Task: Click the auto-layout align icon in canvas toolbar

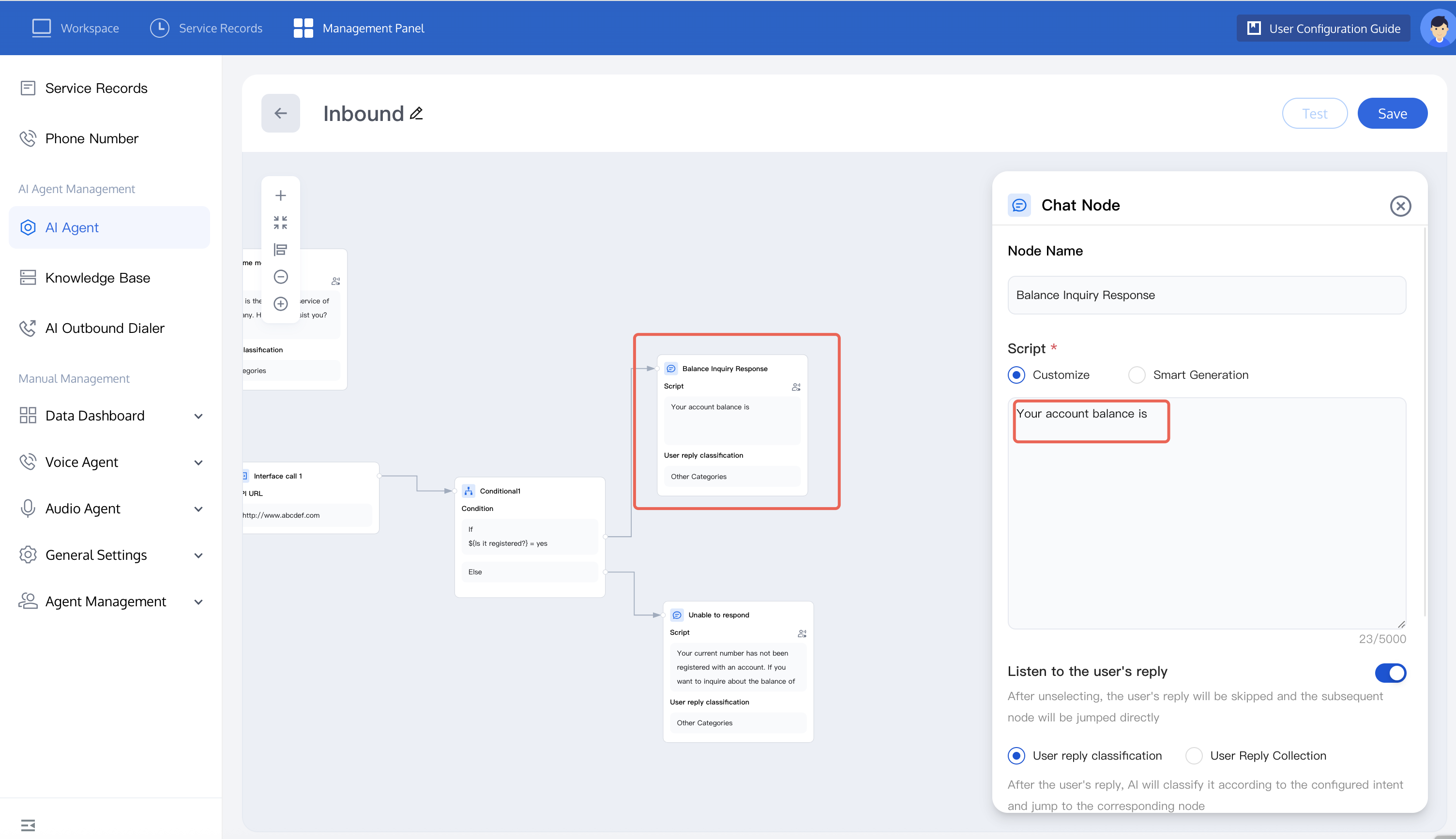Action: coord(280,250)
